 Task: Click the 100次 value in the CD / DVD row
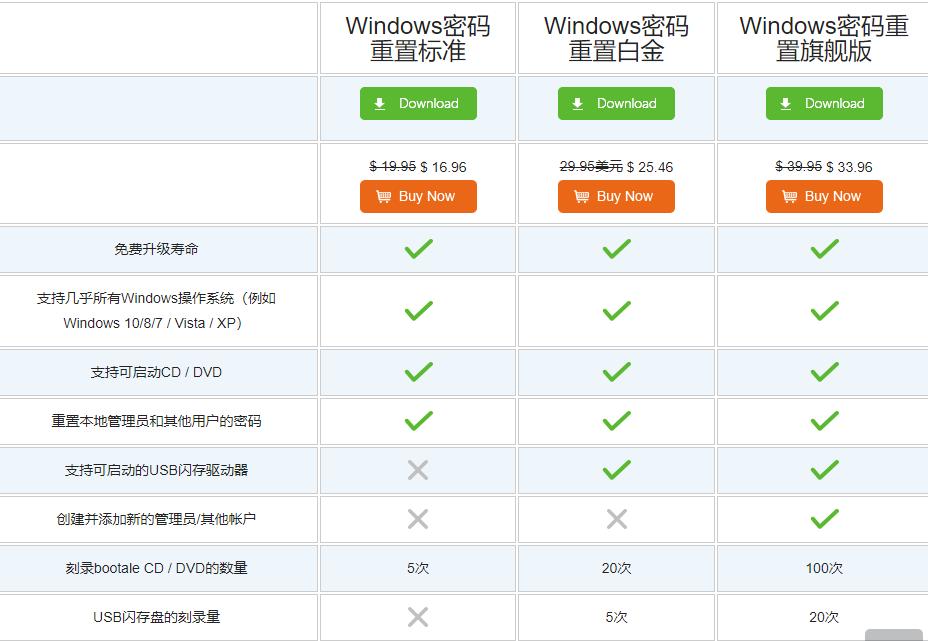coord(824,568)
